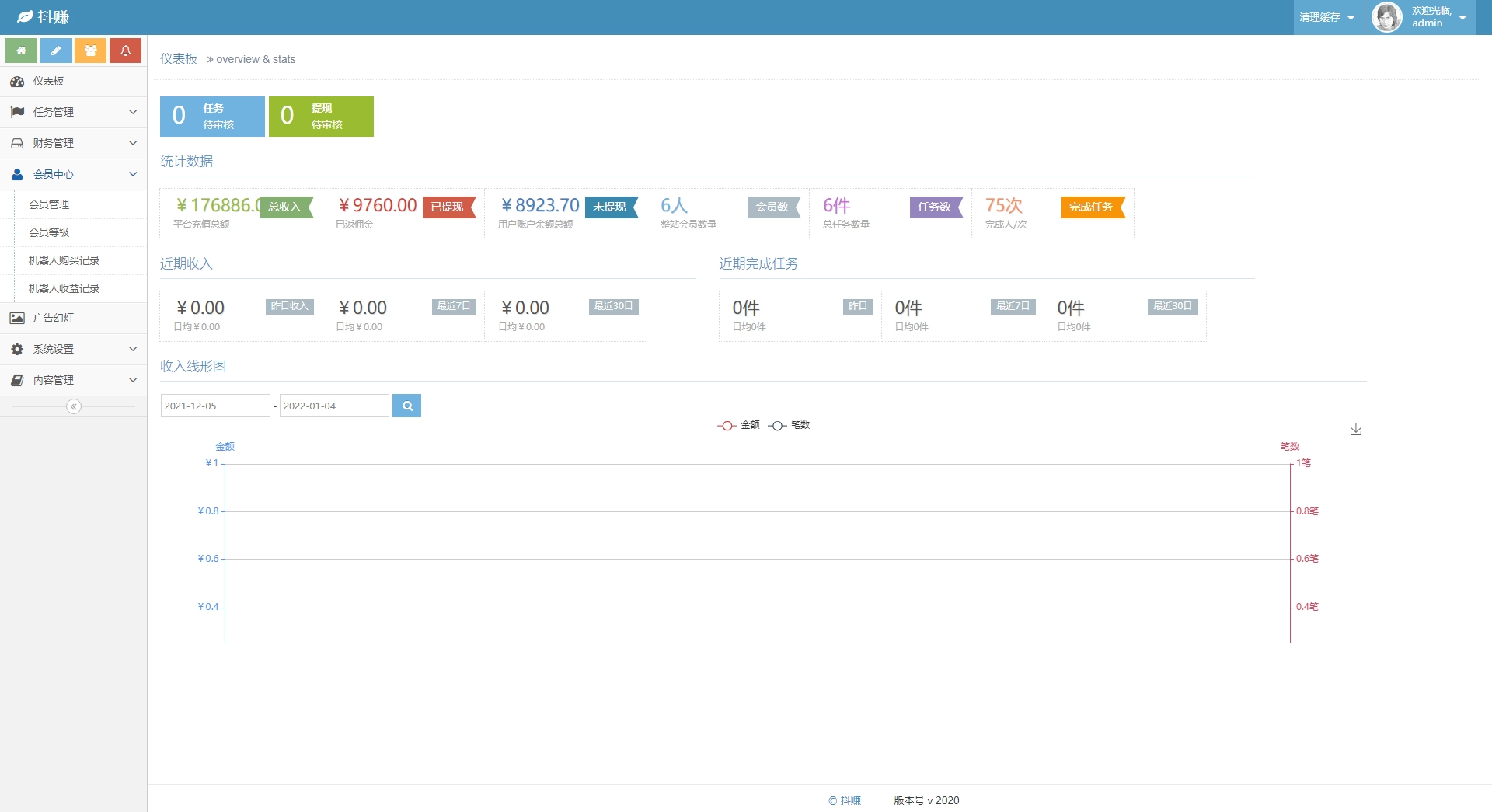Click the start date field 2021-12-05

pos(214,406)
